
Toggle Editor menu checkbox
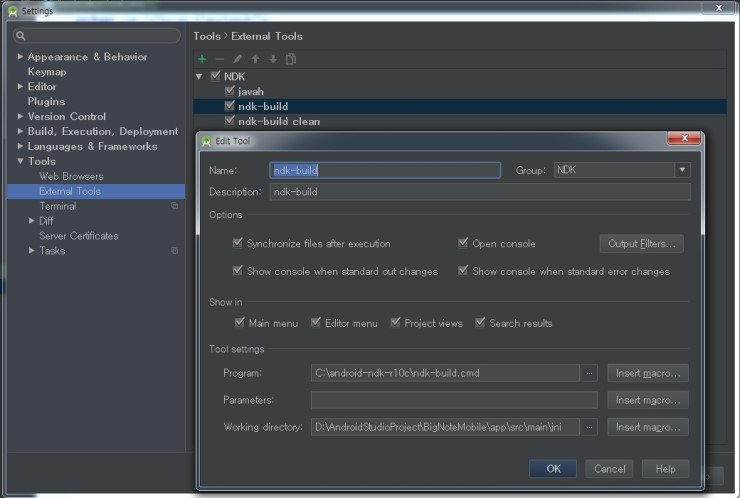[316, 322]
